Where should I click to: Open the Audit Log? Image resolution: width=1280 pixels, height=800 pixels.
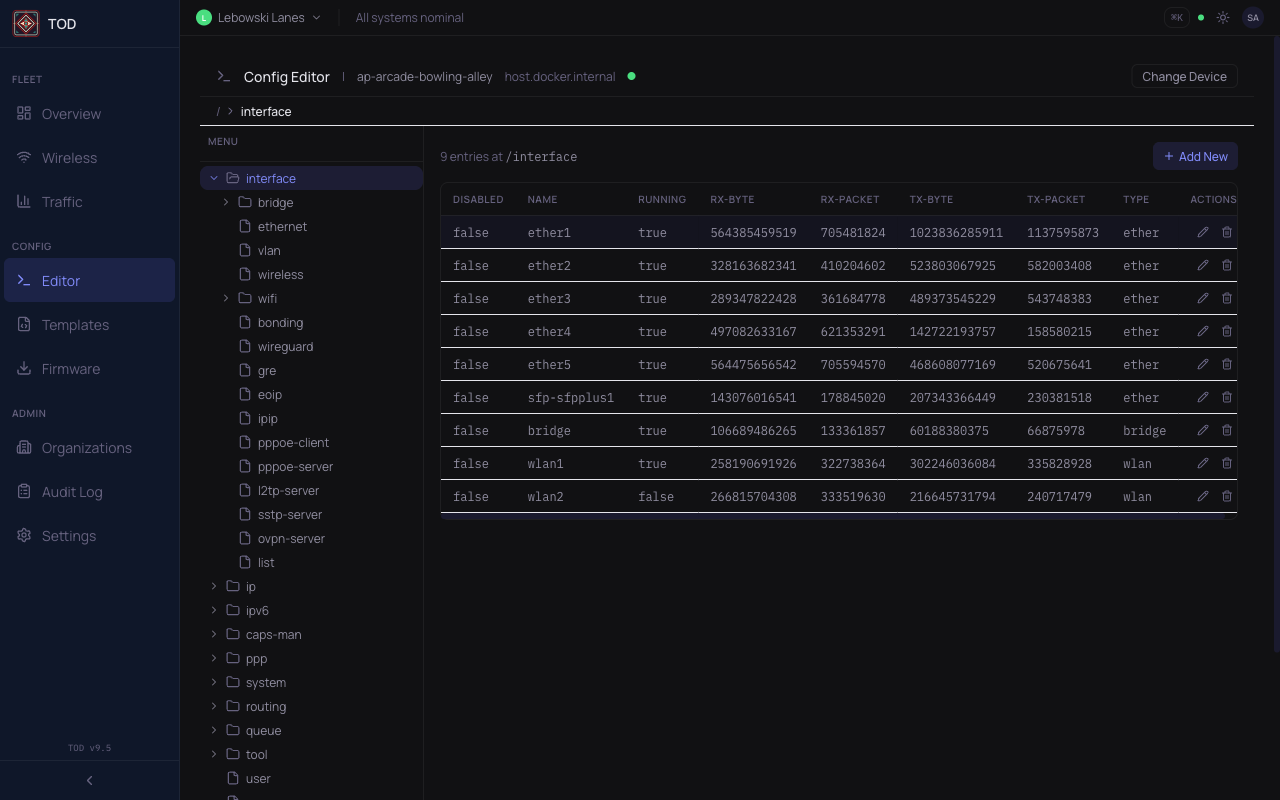71,491
